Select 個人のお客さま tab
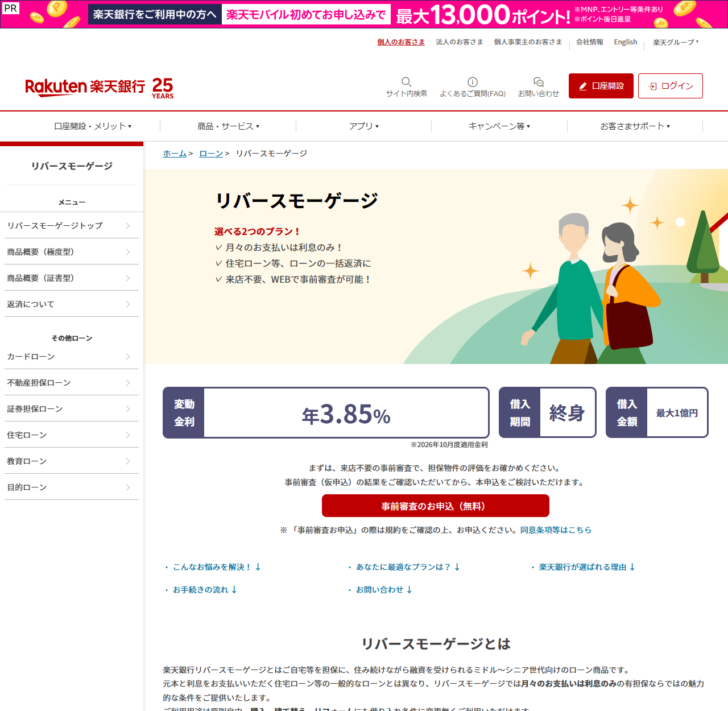Viewport: 728px width, 711px height. 401,42
